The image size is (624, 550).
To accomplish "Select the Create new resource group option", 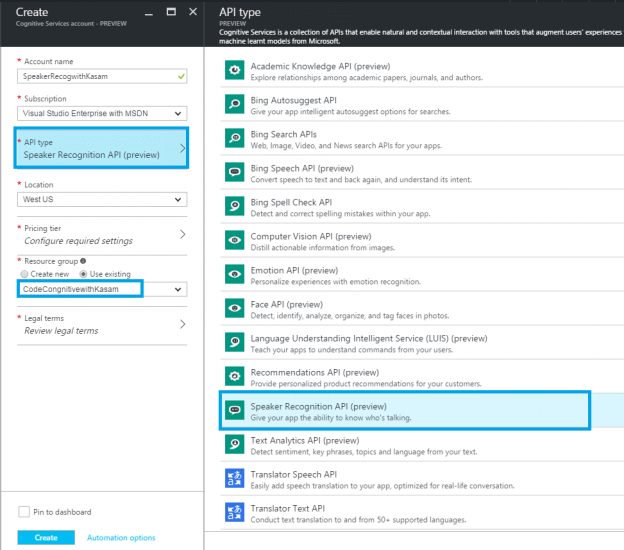I will (x=23, y=274).
